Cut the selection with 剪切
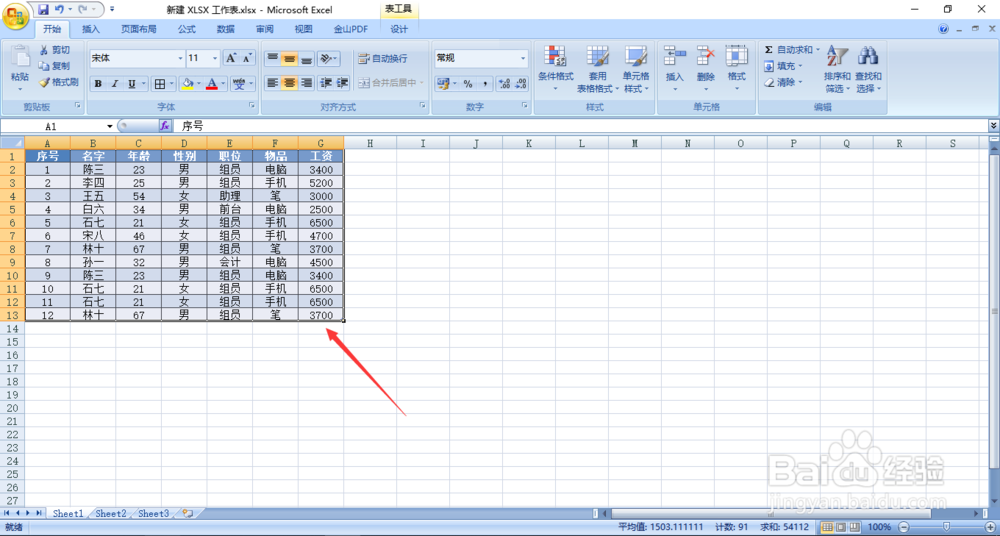This screenshot has height=536, width=1000. coord(54,50)
